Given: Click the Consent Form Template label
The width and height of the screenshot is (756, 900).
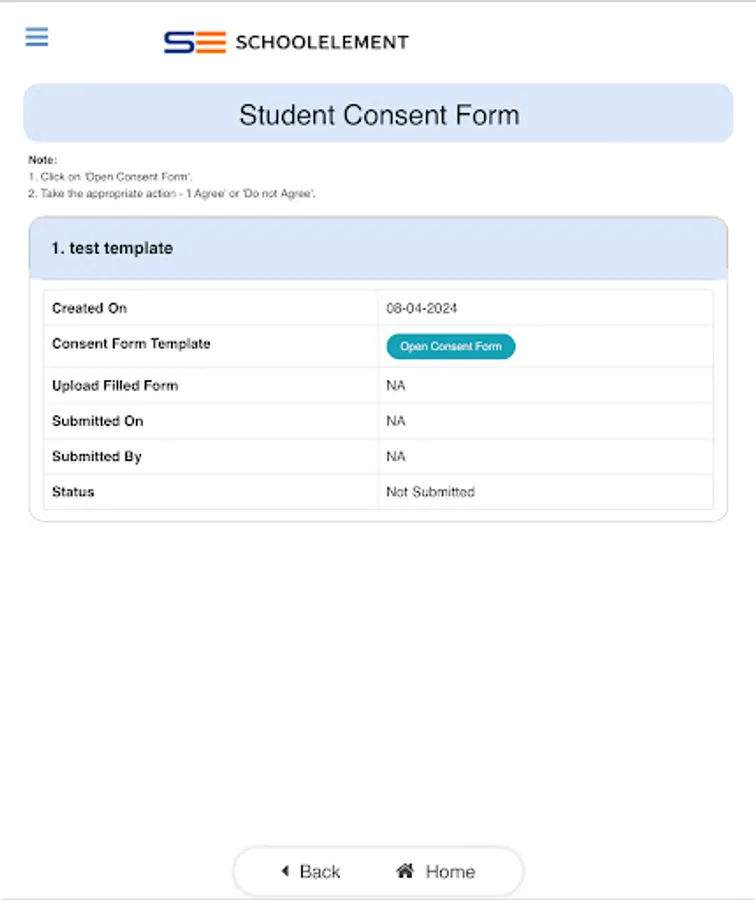Looking at the screenshot, I should [x=131, y=344].
